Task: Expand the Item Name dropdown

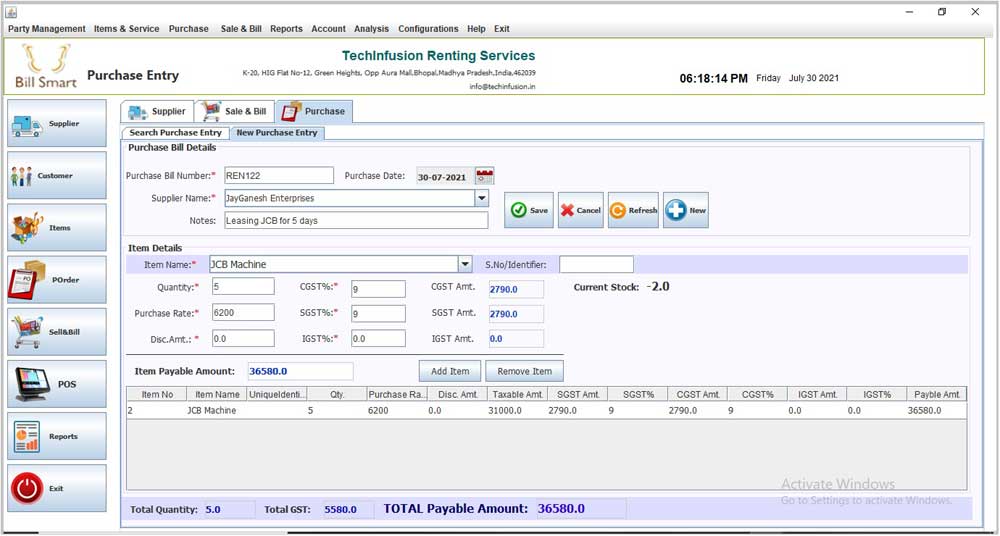Action: pyautogui.click(x=466, y=264)
